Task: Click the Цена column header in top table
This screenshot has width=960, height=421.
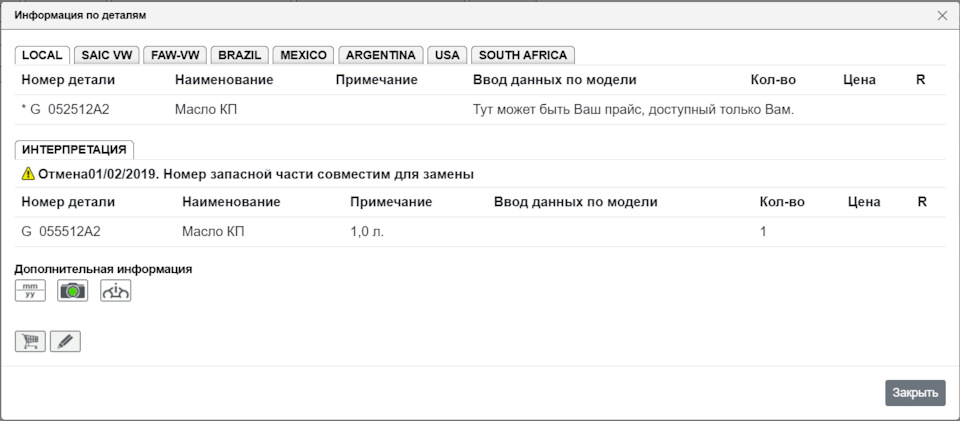Action: click(x=859, y=80)
